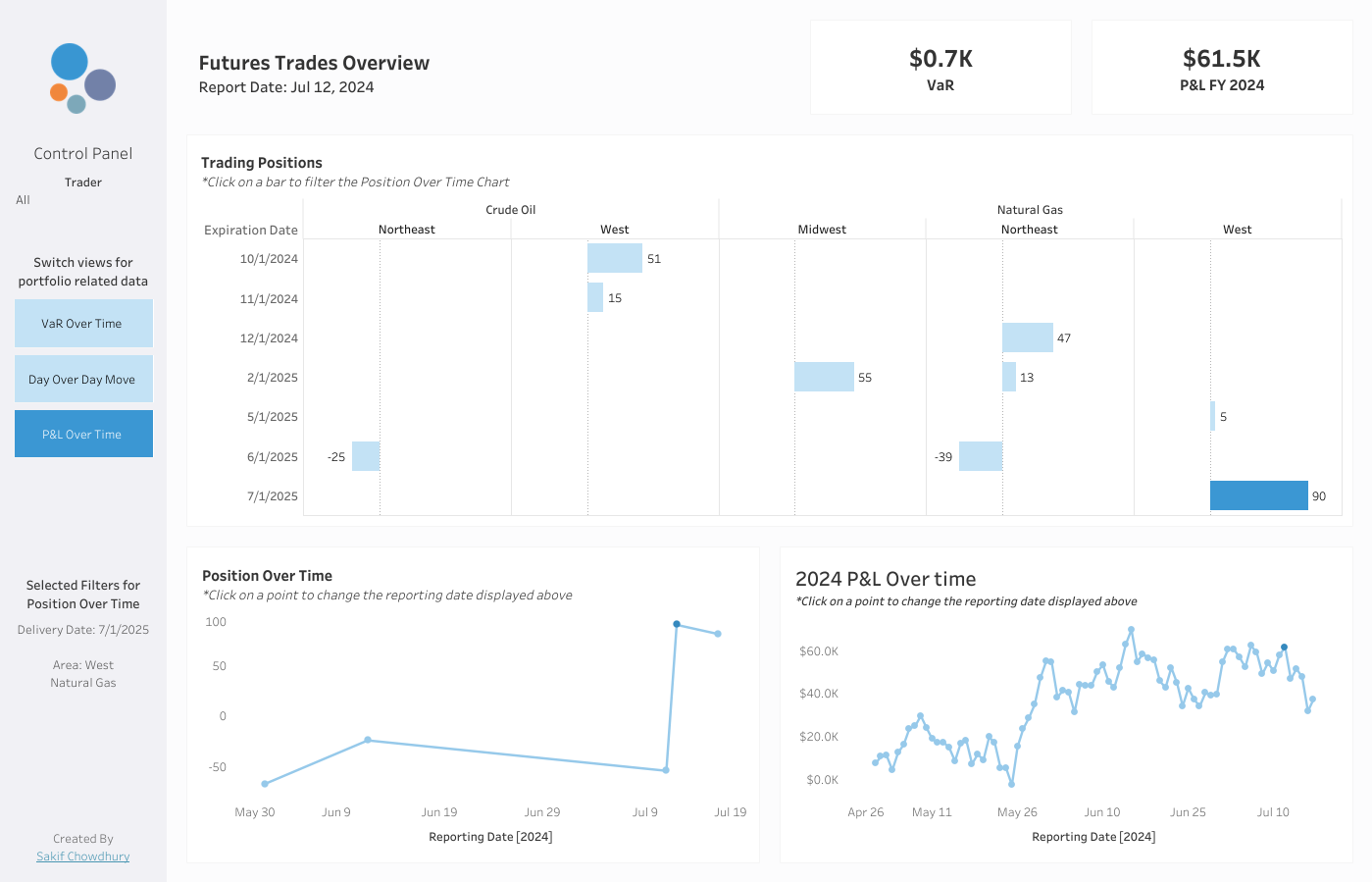Click the first data point near May 30
This screenshot has width=1372, height=882.
[265, 784]
